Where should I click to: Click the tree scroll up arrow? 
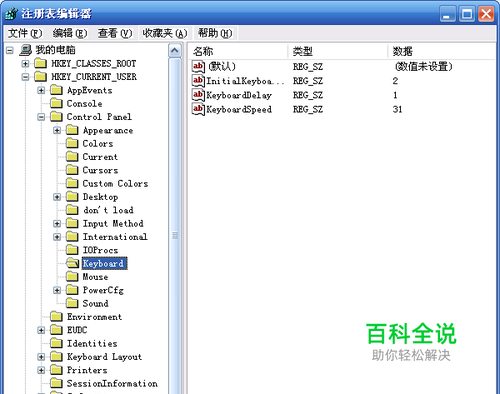[175, 51]
